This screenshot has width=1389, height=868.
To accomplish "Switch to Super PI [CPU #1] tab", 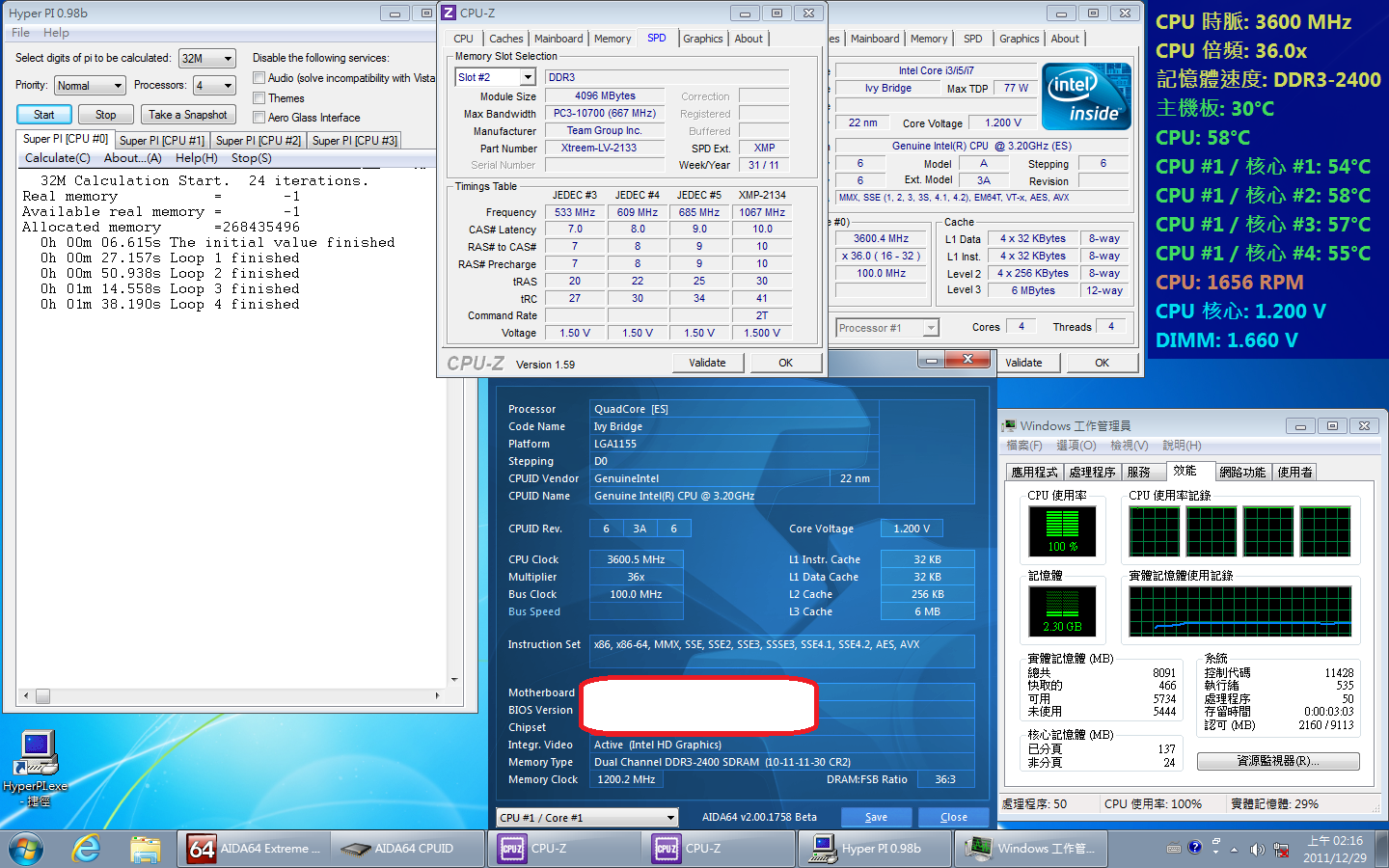I will [162, 141].
